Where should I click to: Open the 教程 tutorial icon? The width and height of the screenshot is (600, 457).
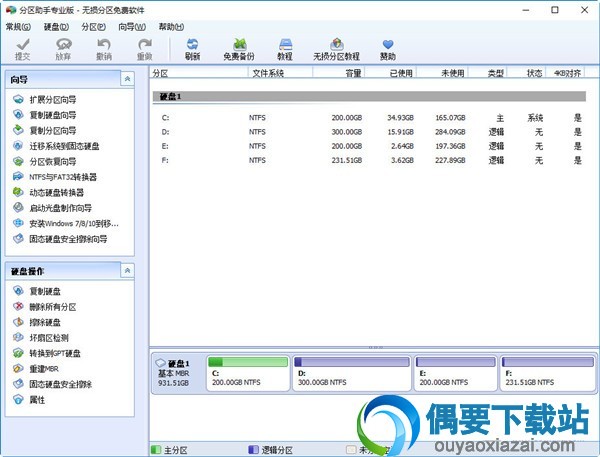(x=285, y=49)
